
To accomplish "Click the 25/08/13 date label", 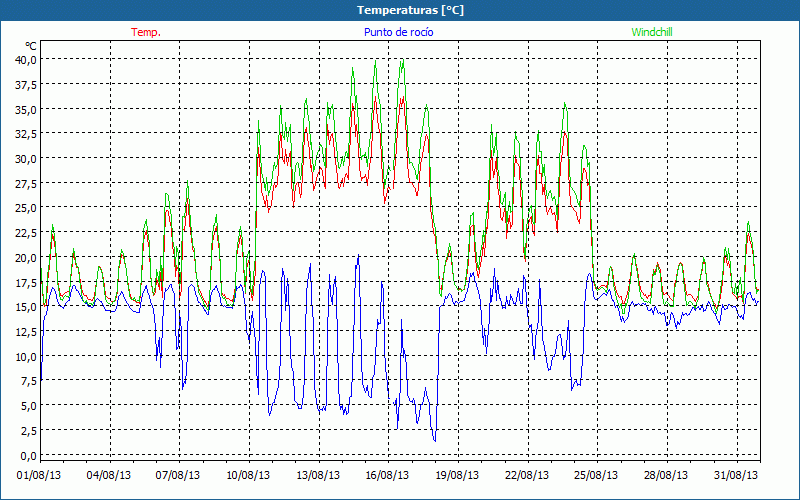I will click(x=596, y=476).
